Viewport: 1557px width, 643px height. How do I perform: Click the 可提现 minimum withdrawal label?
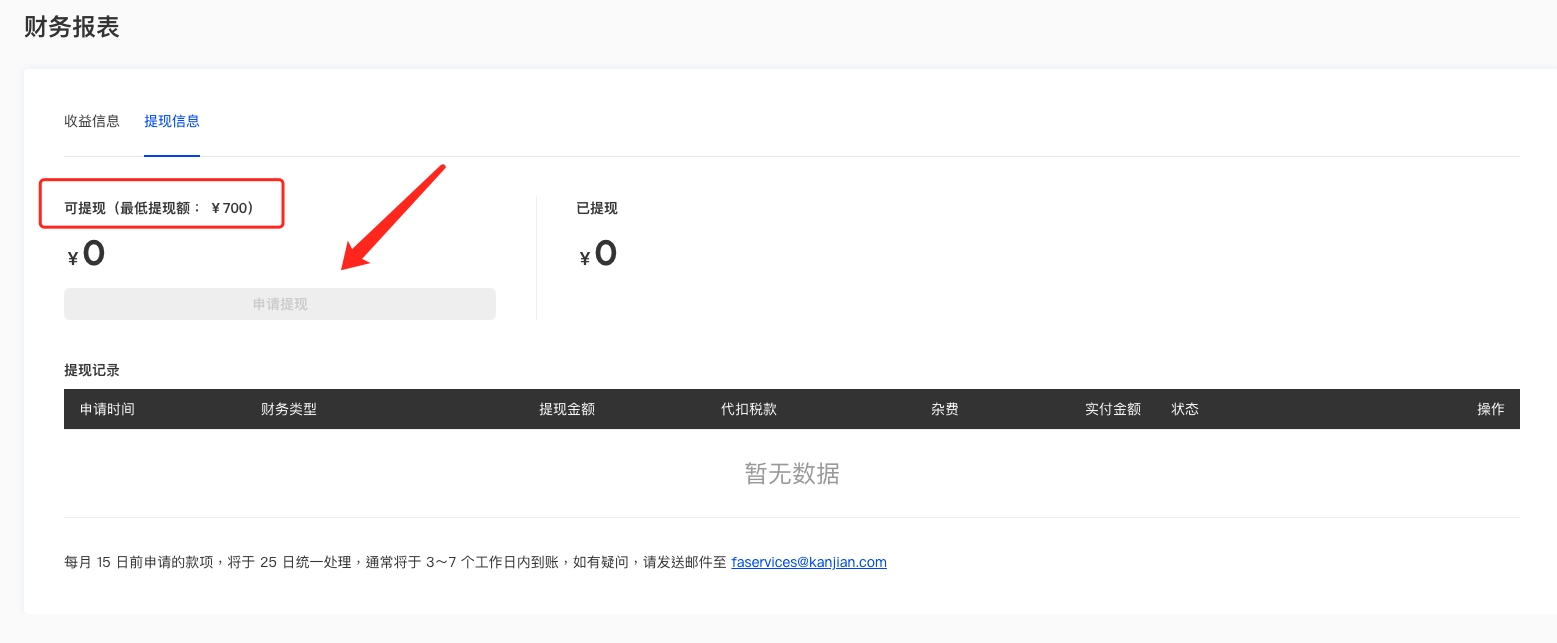tap(160, 208)
